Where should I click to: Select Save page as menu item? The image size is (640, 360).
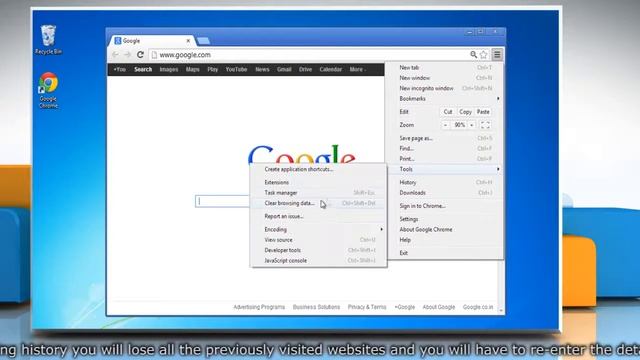point(445,138)
